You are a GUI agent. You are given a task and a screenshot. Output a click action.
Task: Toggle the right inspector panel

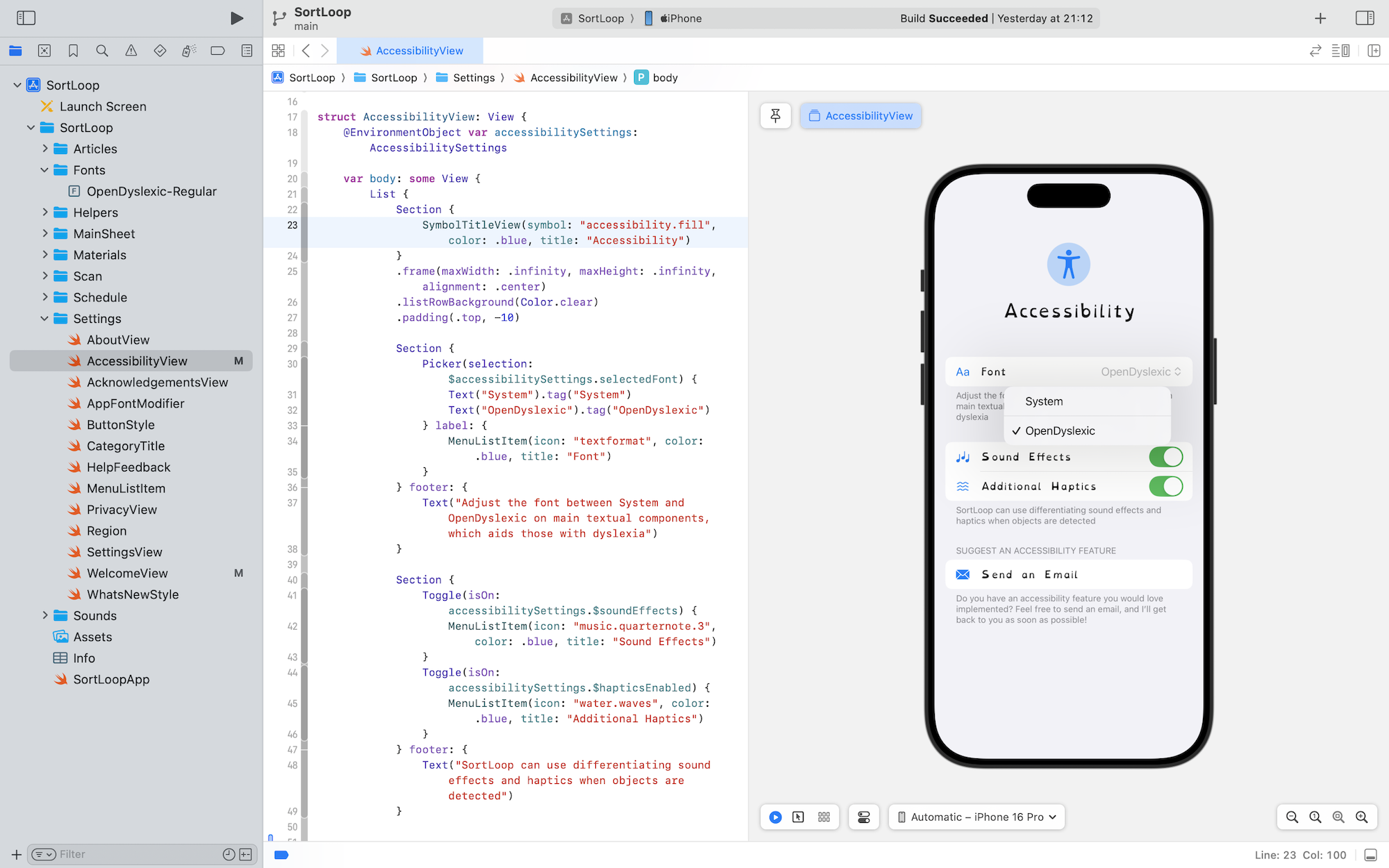pos(1365,18)
